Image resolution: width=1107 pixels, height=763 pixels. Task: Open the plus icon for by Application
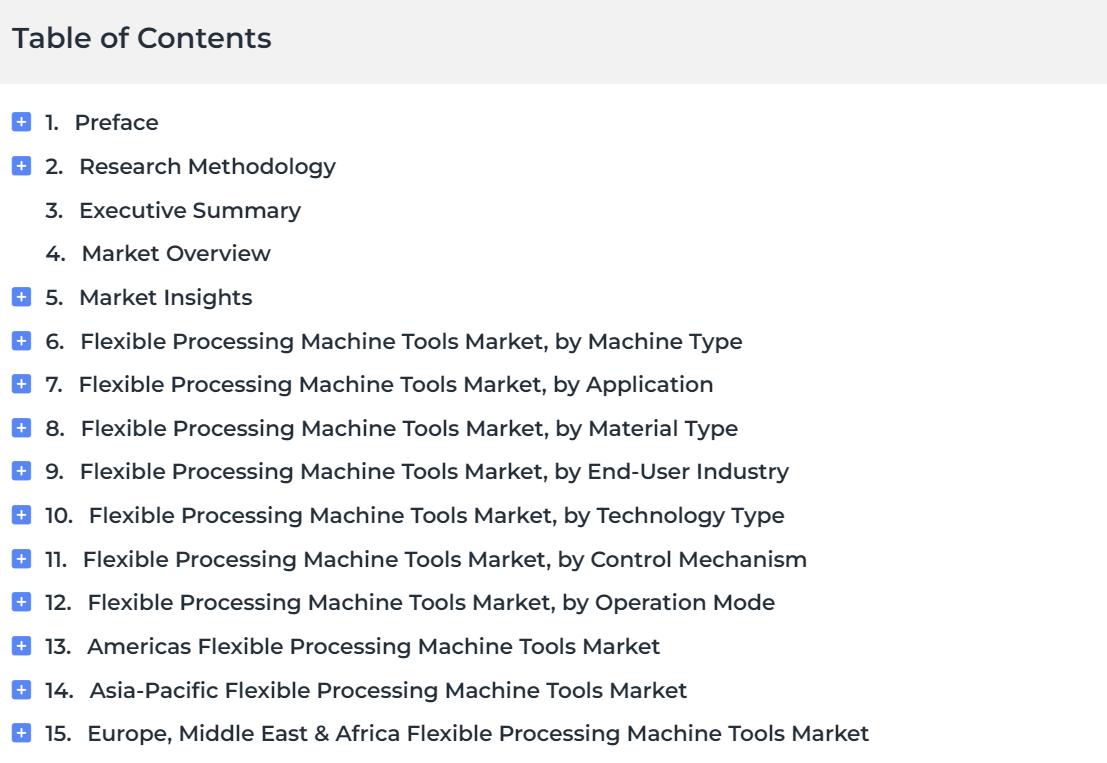[x=21, y=384]
